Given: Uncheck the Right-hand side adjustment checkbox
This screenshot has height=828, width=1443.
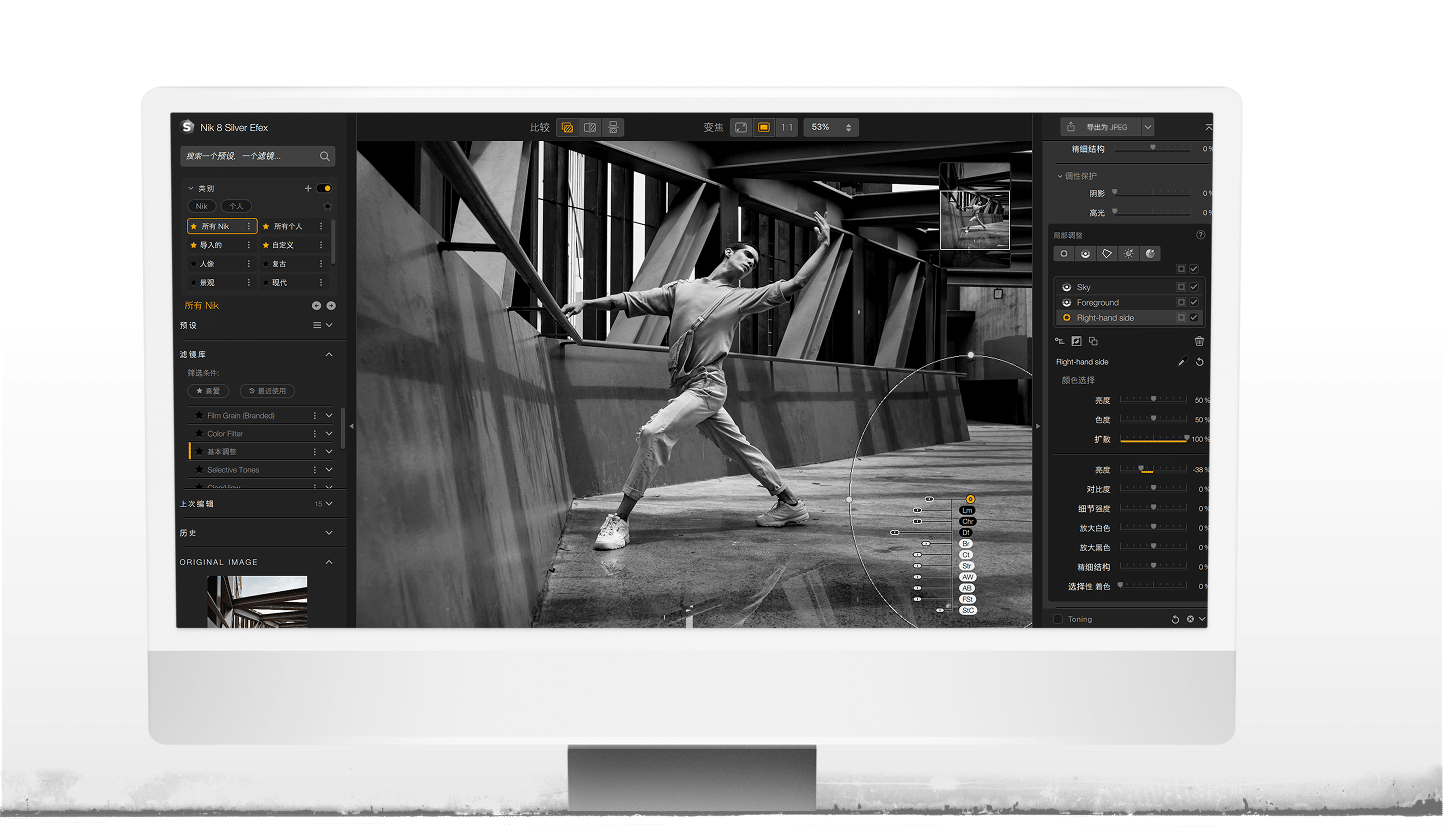Looking at the screenshot, I should click(1194, 317).
